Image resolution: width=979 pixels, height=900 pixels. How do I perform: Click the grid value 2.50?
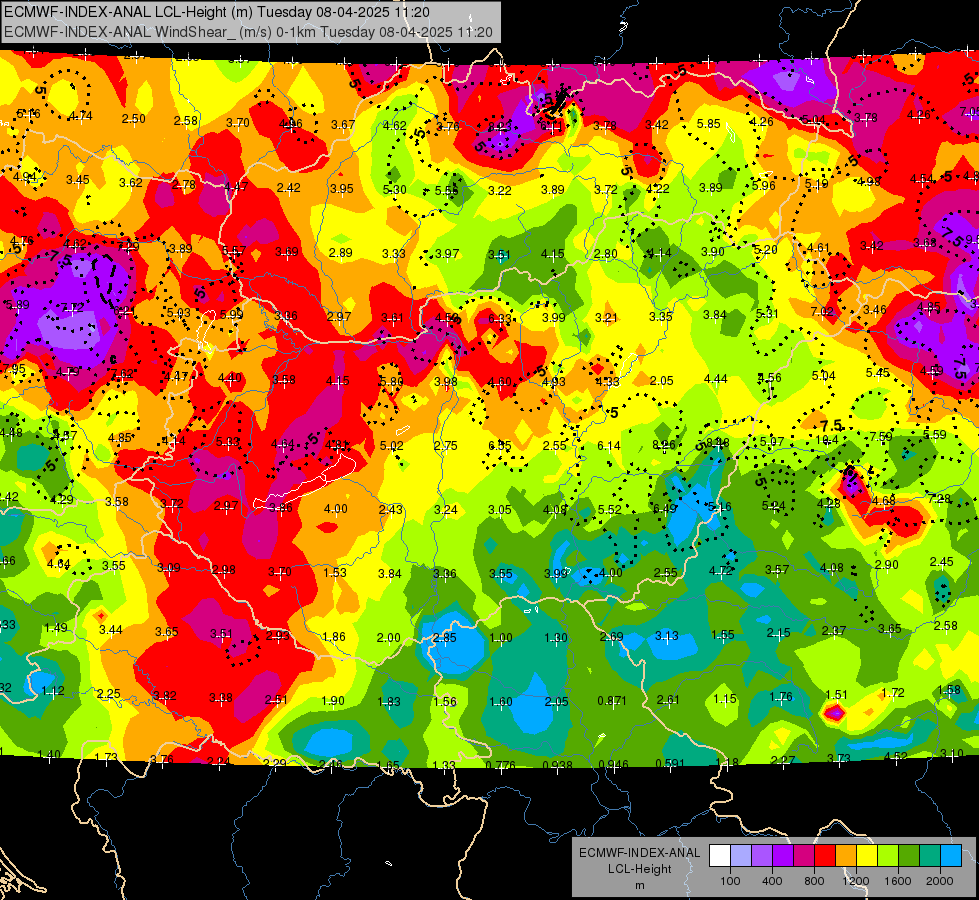pos(134,119)
